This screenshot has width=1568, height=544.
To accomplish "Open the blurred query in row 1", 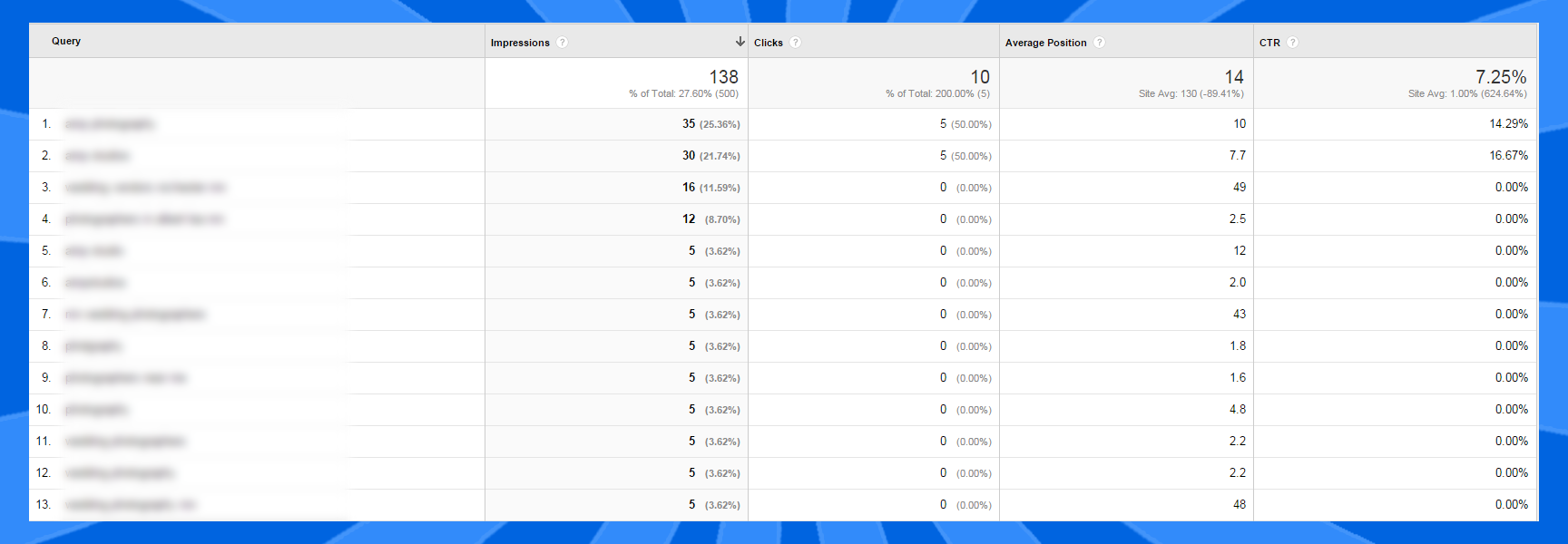I will pyautogui.click(x=109, y=124).
